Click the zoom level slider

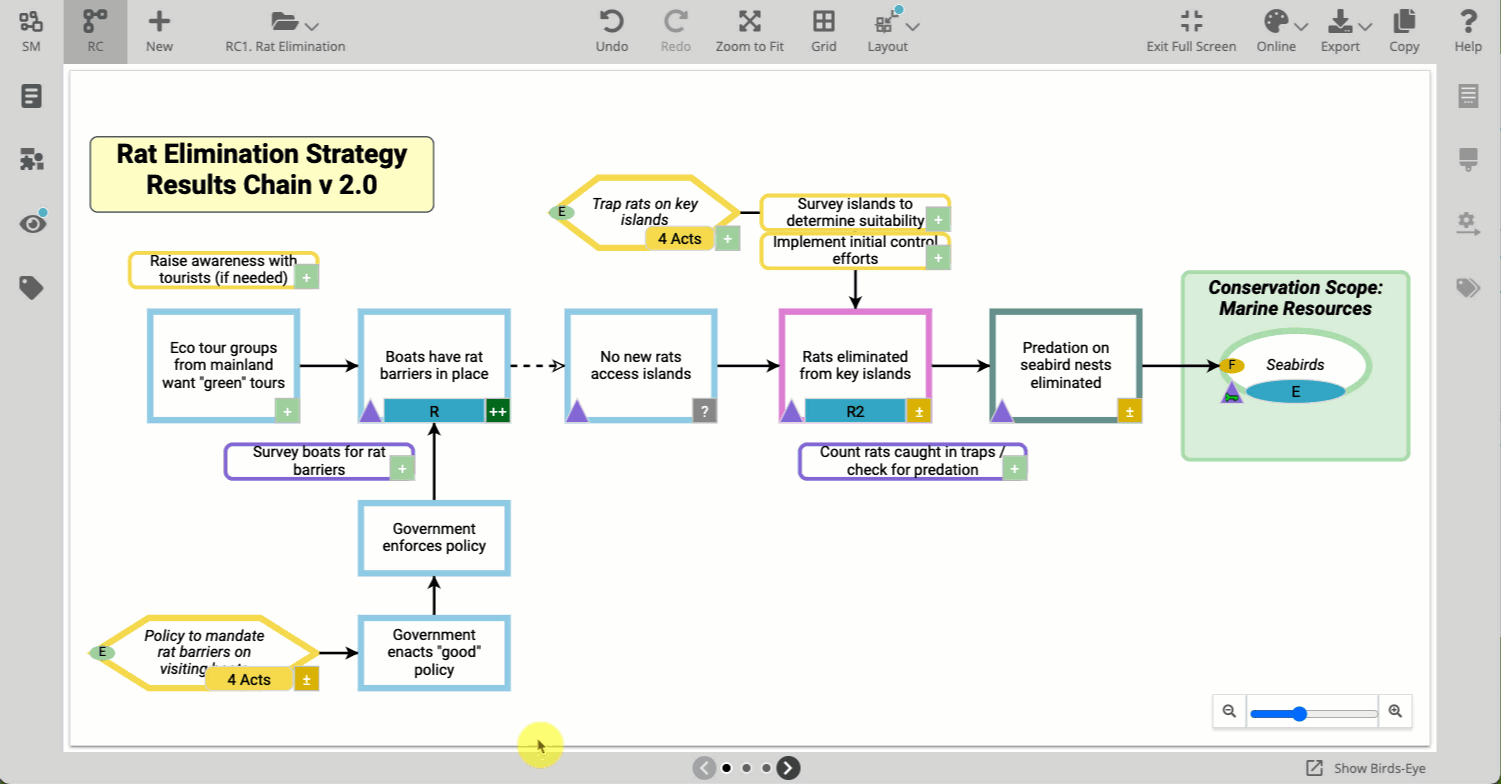click(1313, 713)
